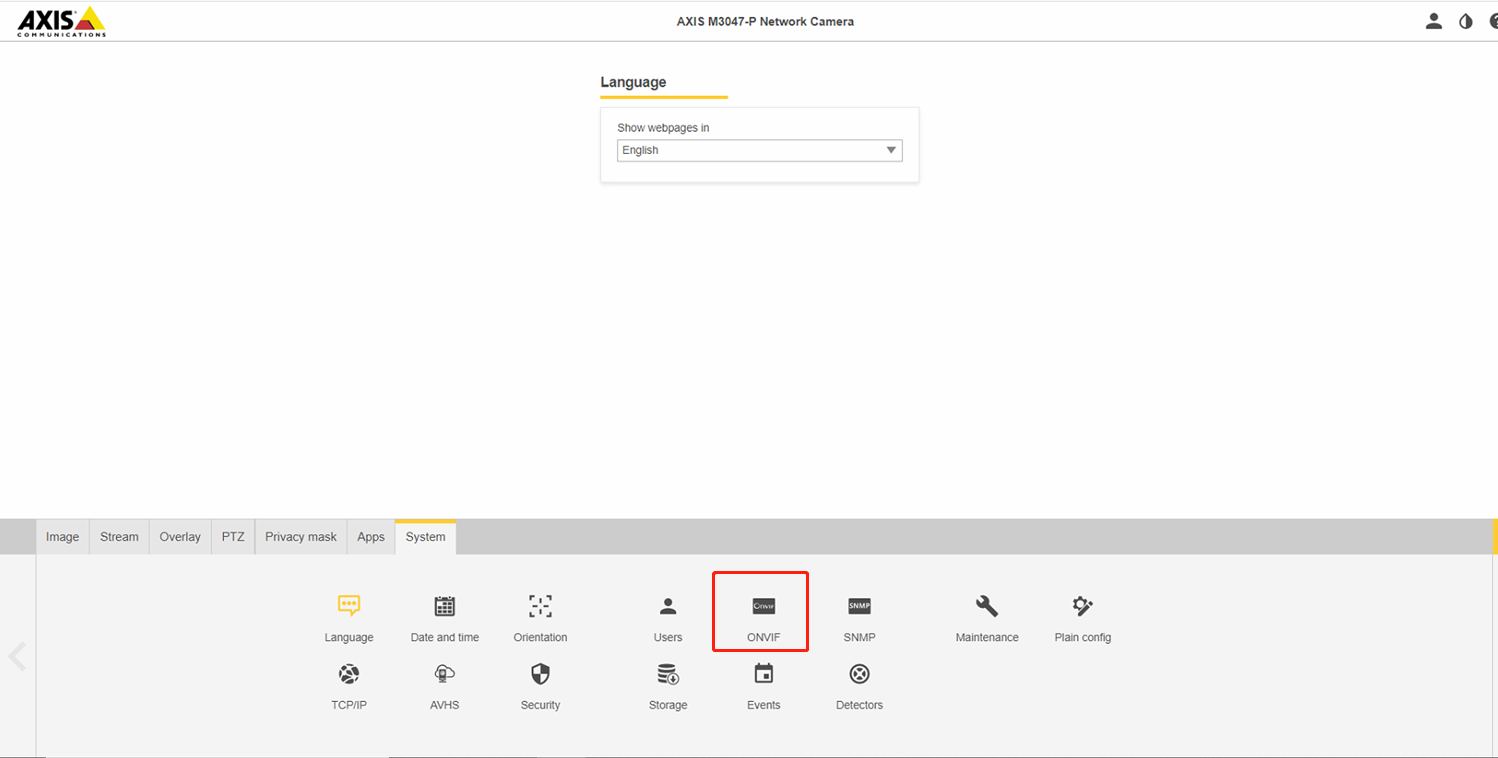The image size is (1498, 758).
Task: Open the Detectors settings icon
Action: tap(859, 674)
